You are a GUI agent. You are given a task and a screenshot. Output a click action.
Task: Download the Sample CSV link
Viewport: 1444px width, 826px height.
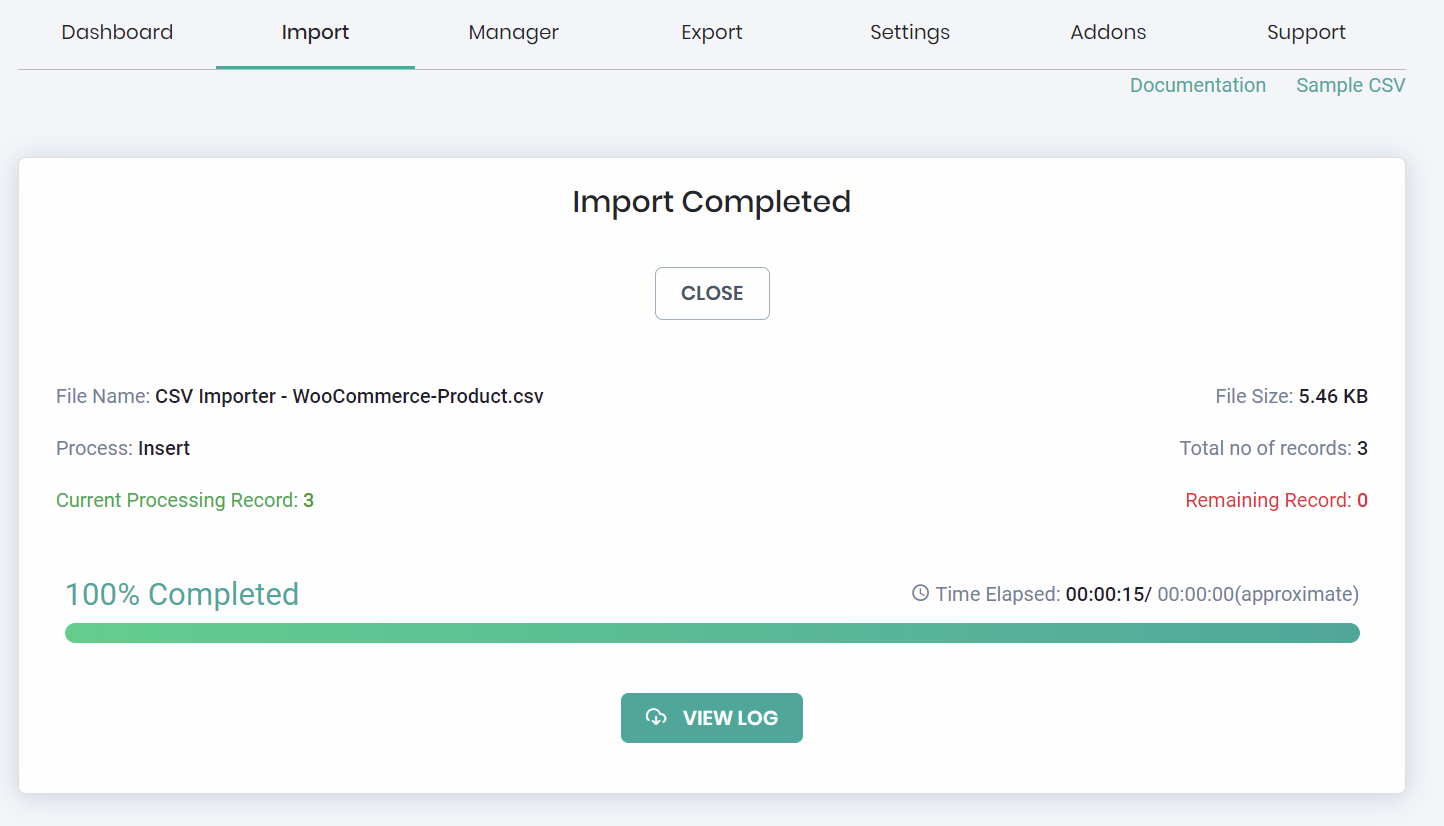tap(1350, 85)
